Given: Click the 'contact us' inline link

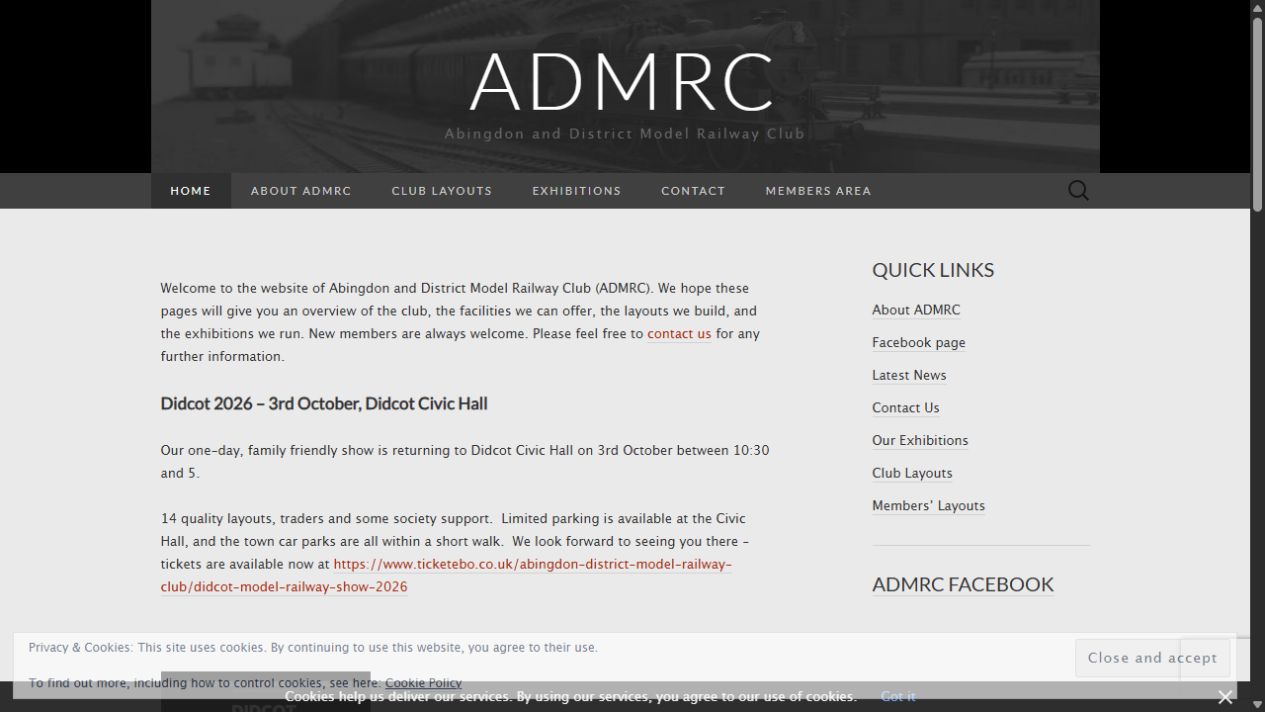Looking at the screenshot, I should 679,334.
